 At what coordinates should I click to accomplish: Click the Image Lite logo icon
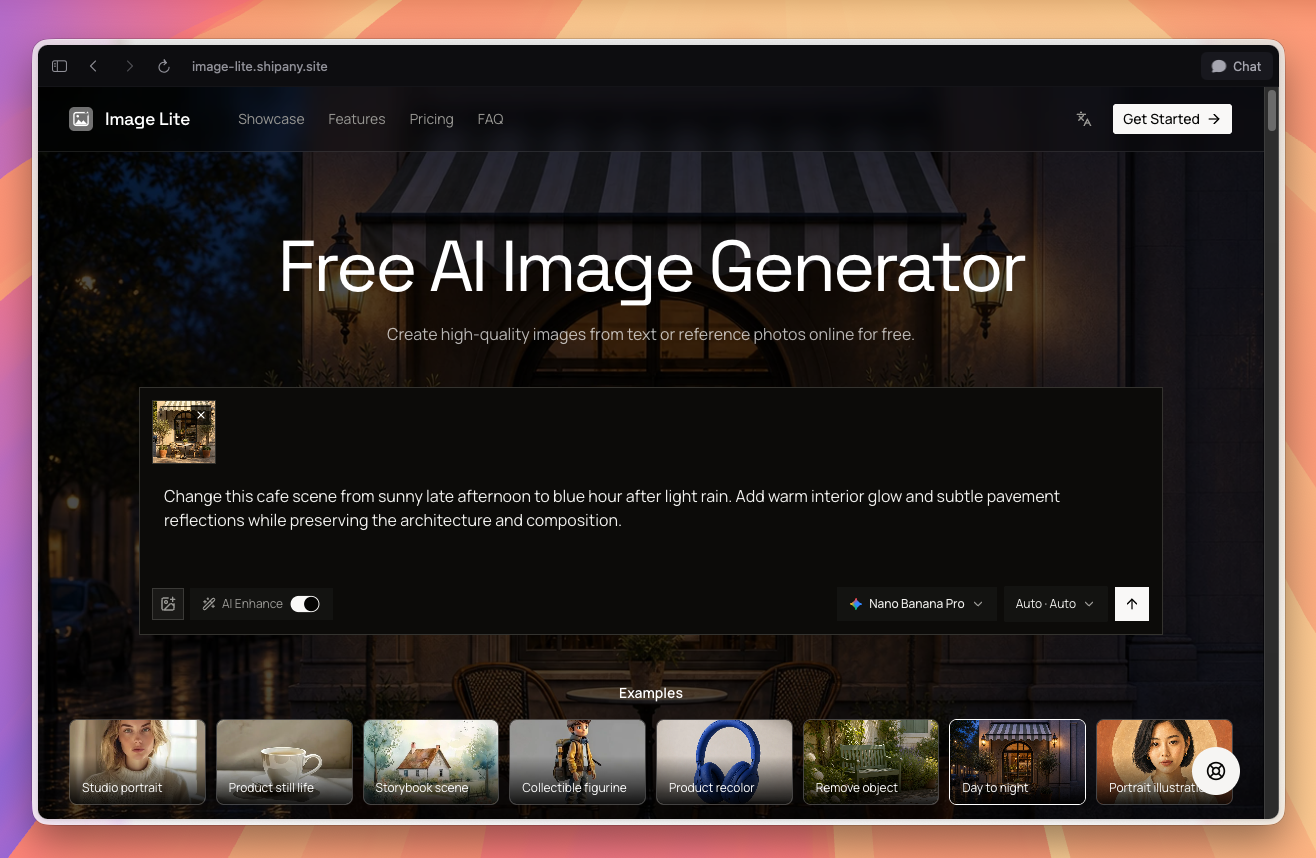81,119
